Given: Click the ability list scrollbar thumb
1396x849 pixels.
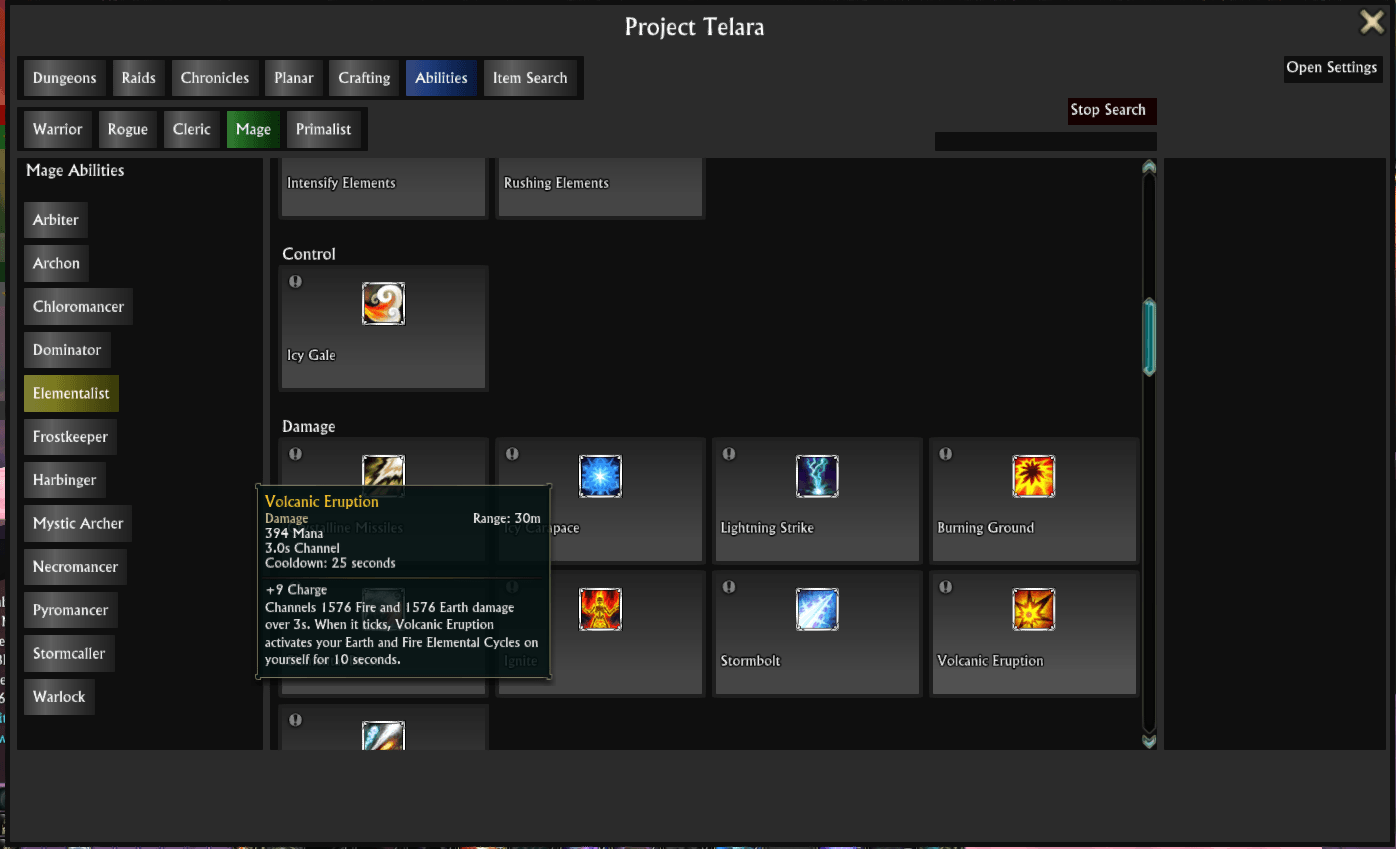Looking at the screenshot, I should coord(1149,337).
